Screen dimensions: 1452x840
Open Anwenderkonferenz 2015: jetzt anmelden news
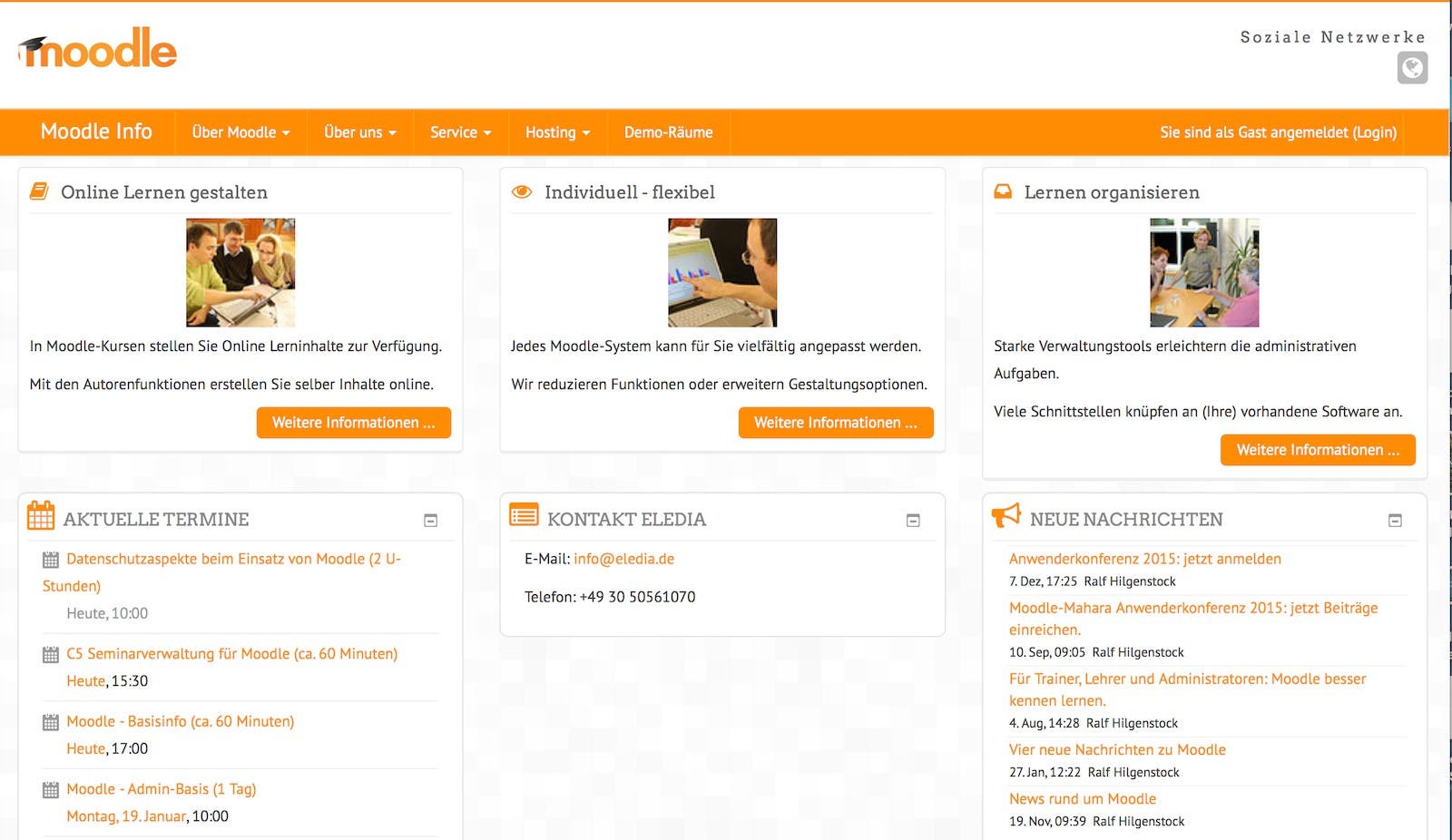(x=1145, y=559)
